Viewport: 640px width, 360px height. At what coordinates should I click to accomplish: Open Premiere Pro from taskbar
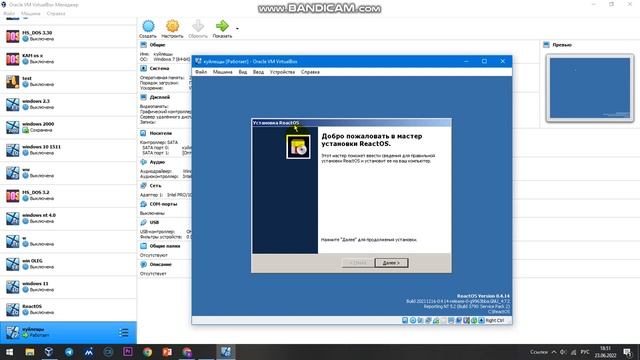point(128,352)
